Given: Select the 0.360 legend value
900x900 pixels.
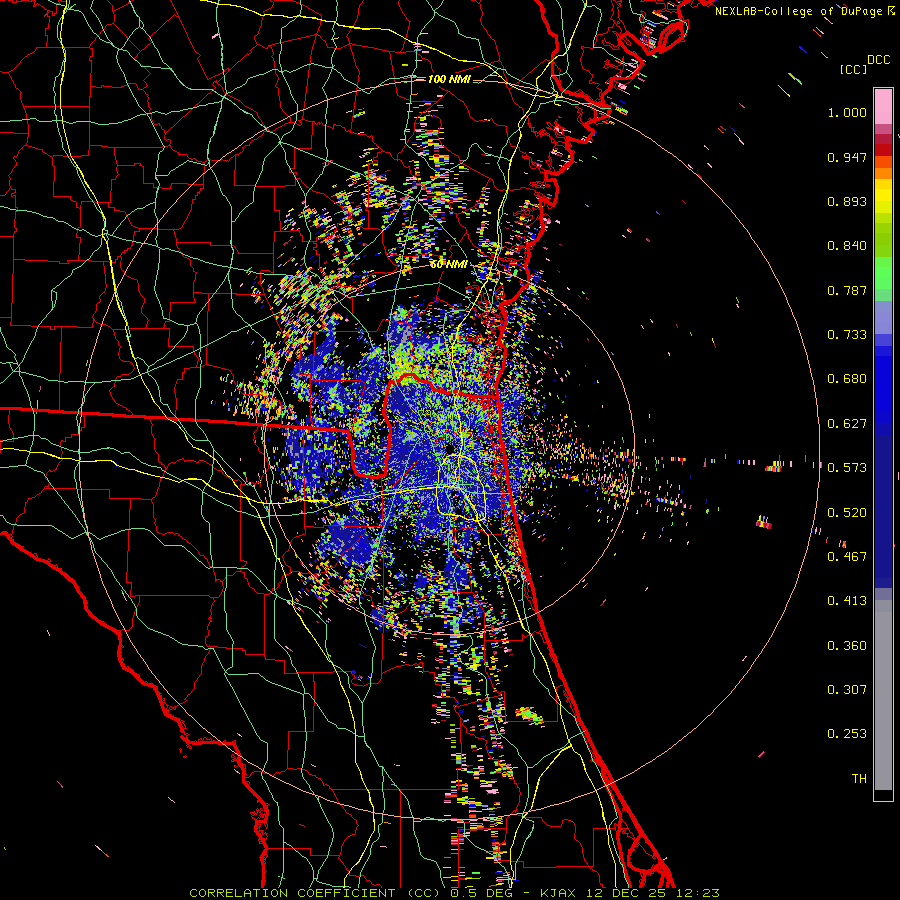Looking at the screenshot, I should coord(847,646).
